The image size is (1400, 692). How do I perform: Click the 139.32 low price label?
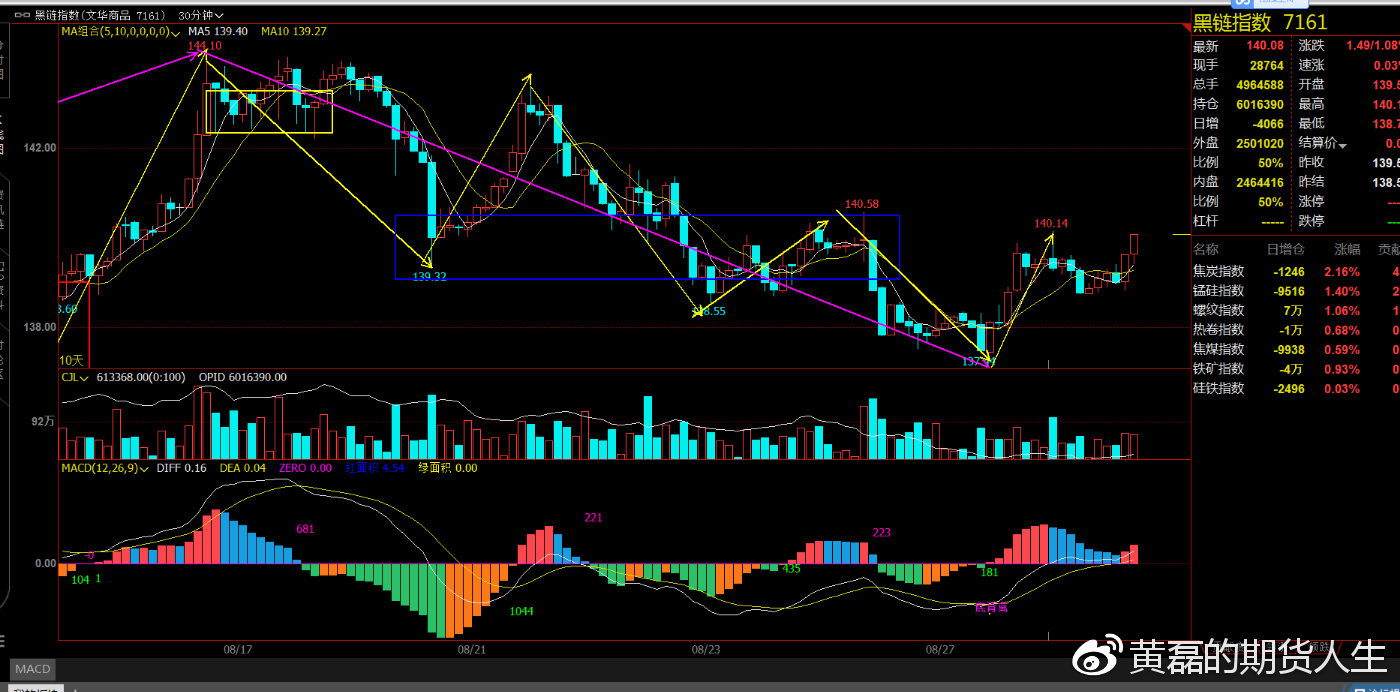pyautogui.click(x=429, y=277)
